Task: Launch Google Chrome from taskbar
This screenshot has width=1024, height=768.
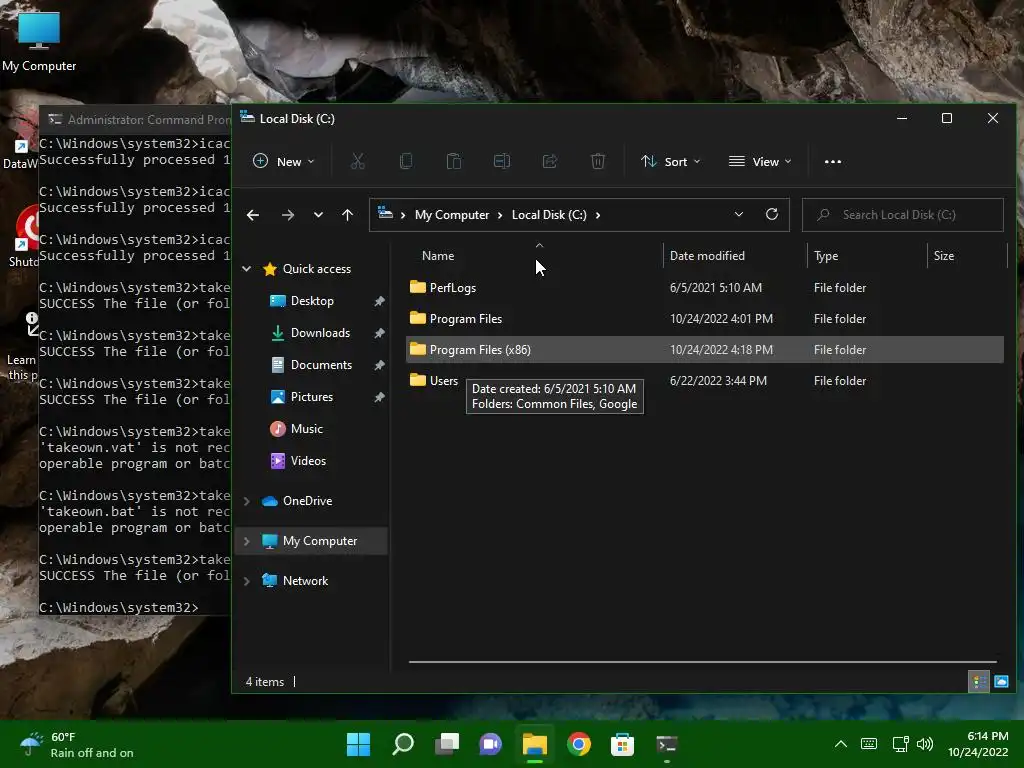Action: click(579, 744)
